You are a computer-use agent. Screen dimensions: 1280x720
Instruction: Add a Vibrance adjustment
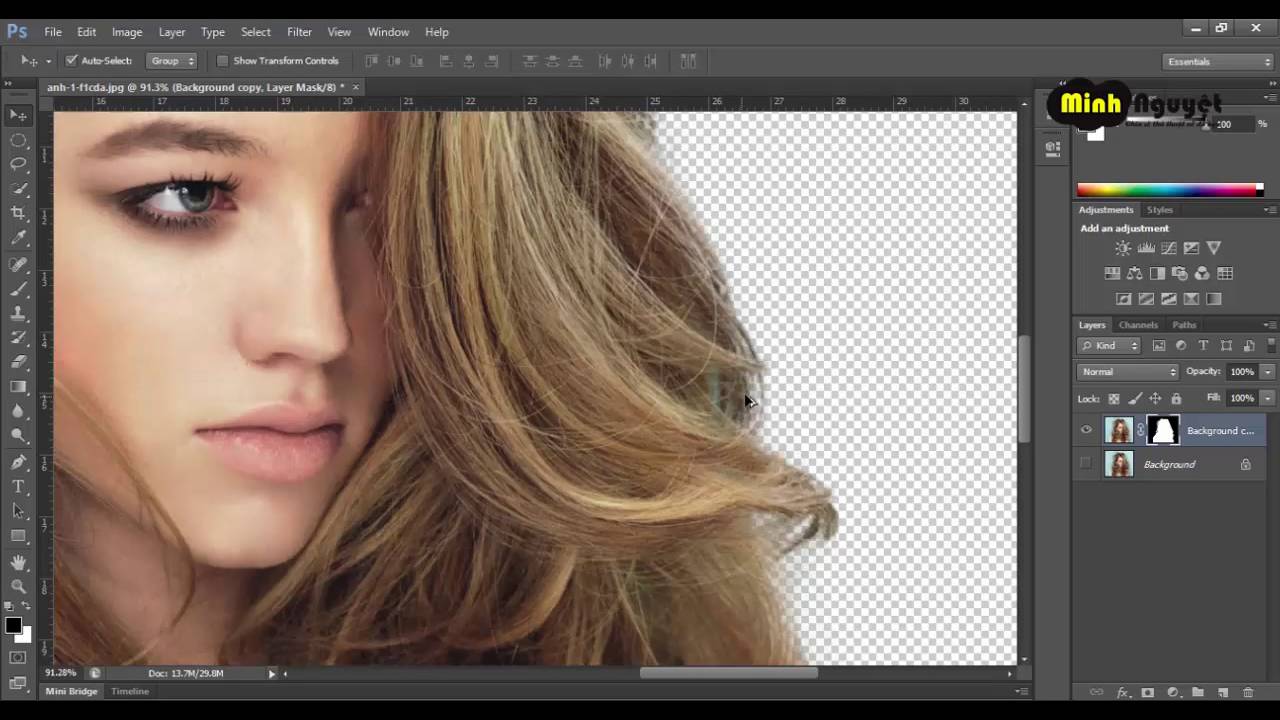[1214, 248]
